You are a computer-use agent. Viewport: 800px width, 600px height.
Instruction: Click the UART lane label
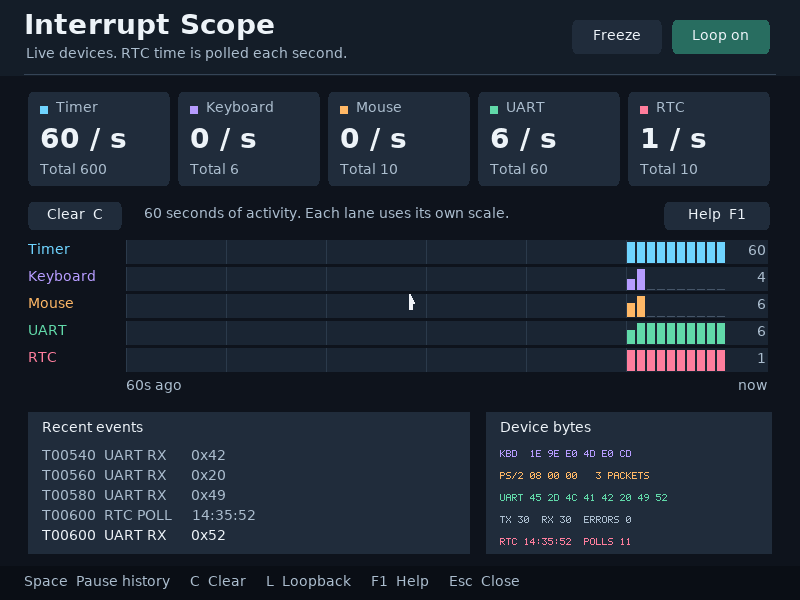tap(47, 330)
